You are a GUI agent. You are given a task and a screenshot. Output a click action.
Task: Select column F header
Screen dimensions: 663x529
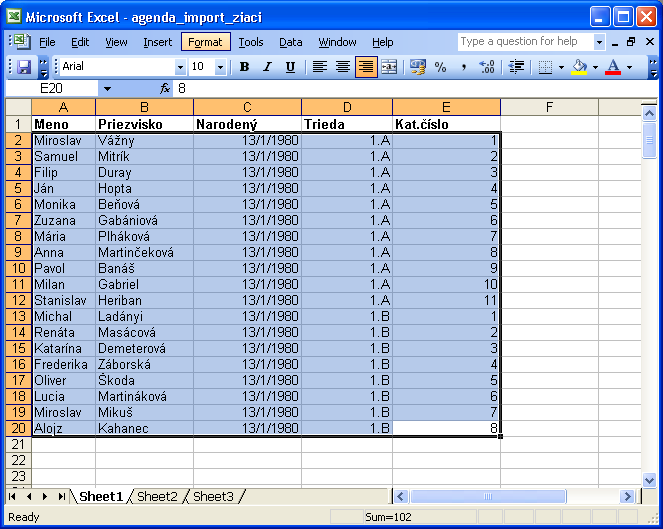(550, 107)
